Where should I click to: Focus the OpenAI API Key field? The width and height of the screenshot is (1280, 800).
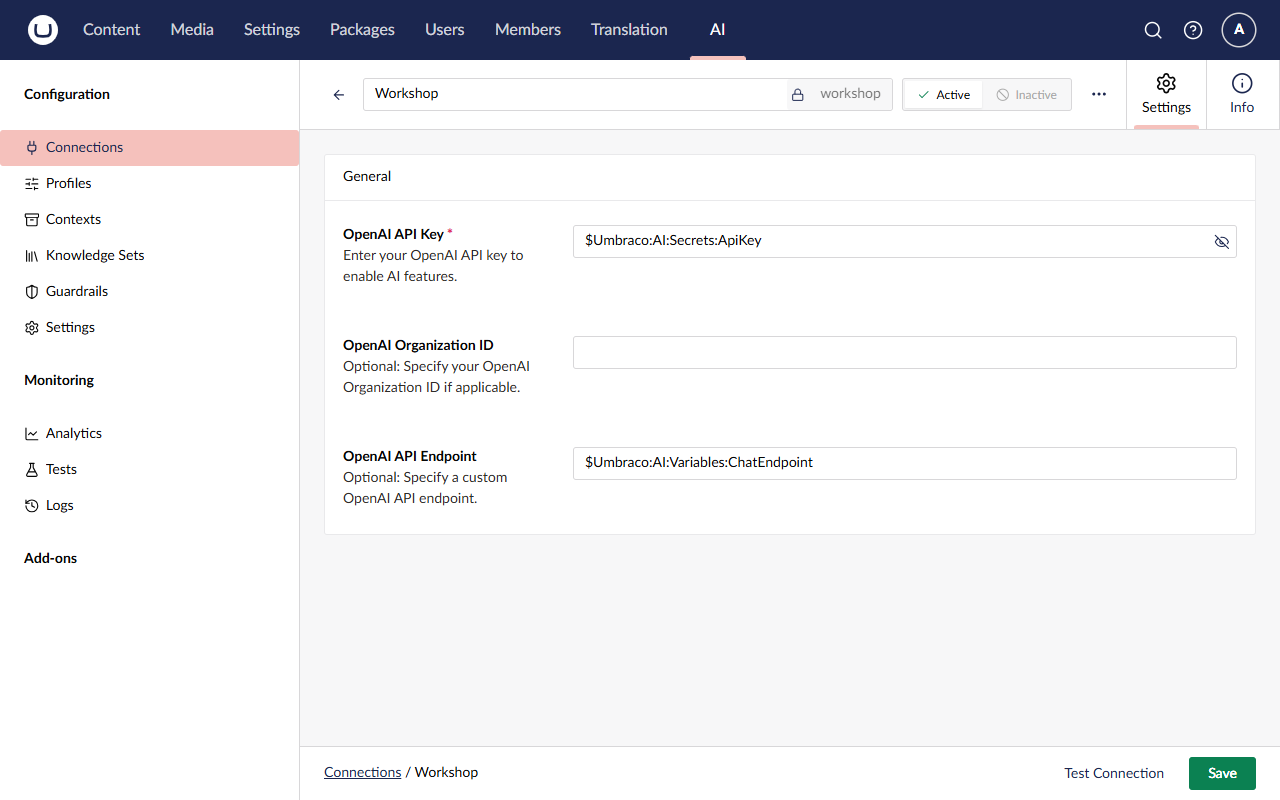click(893, 241)
